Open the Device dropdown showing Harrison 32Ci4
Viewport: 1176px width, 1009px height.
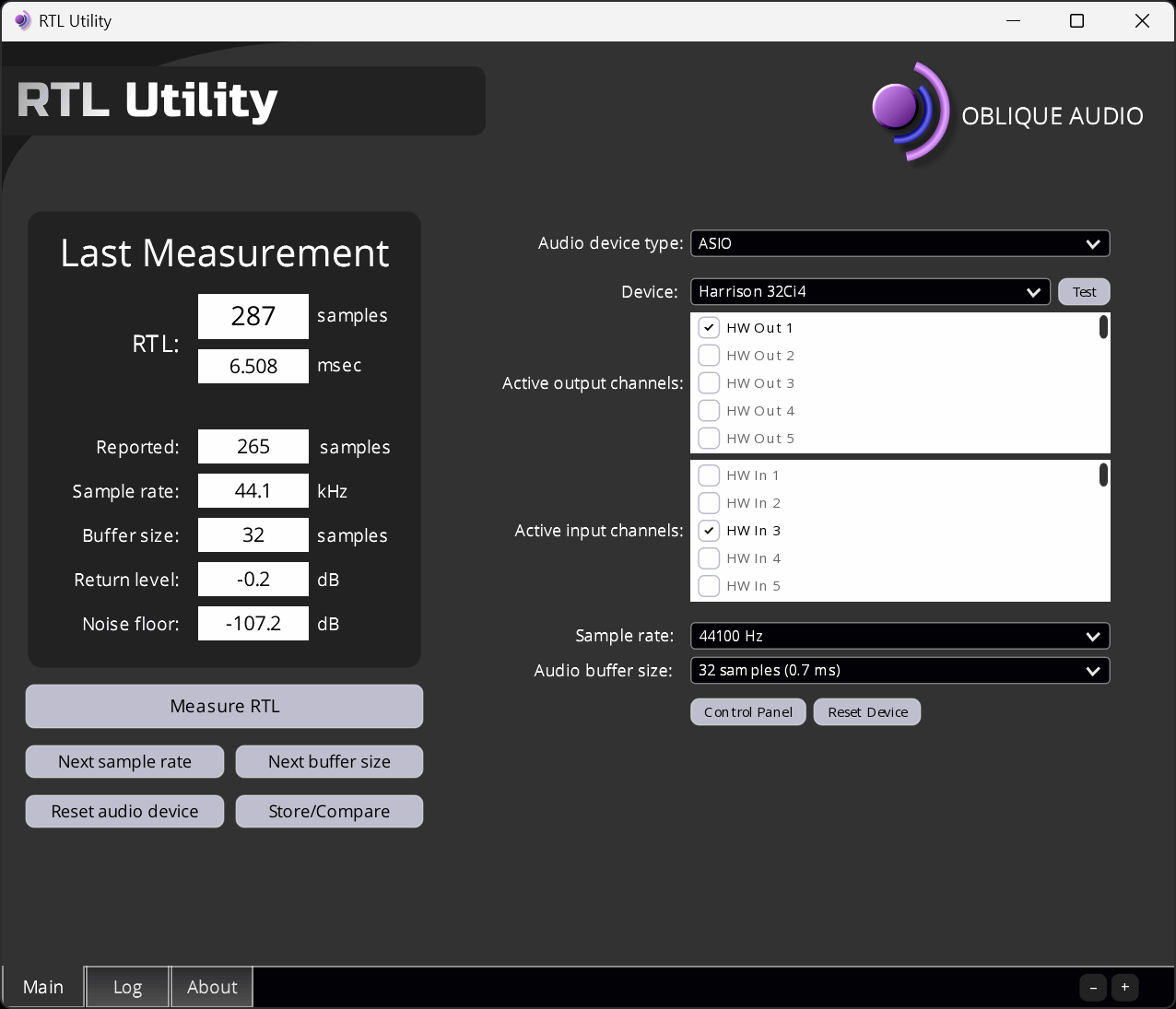[x=870, y=291]
